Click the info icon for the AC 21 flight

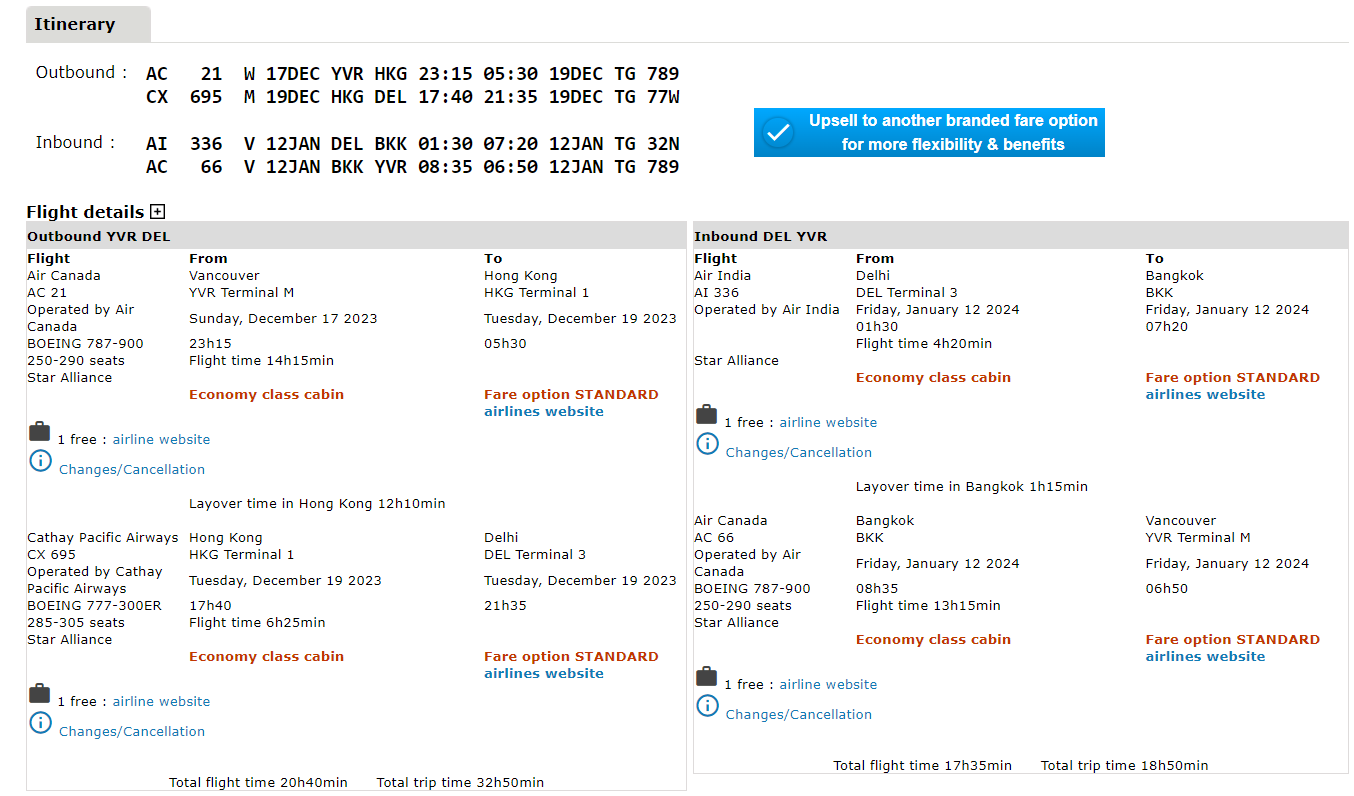pyautogui.click(x=40, y=461)
